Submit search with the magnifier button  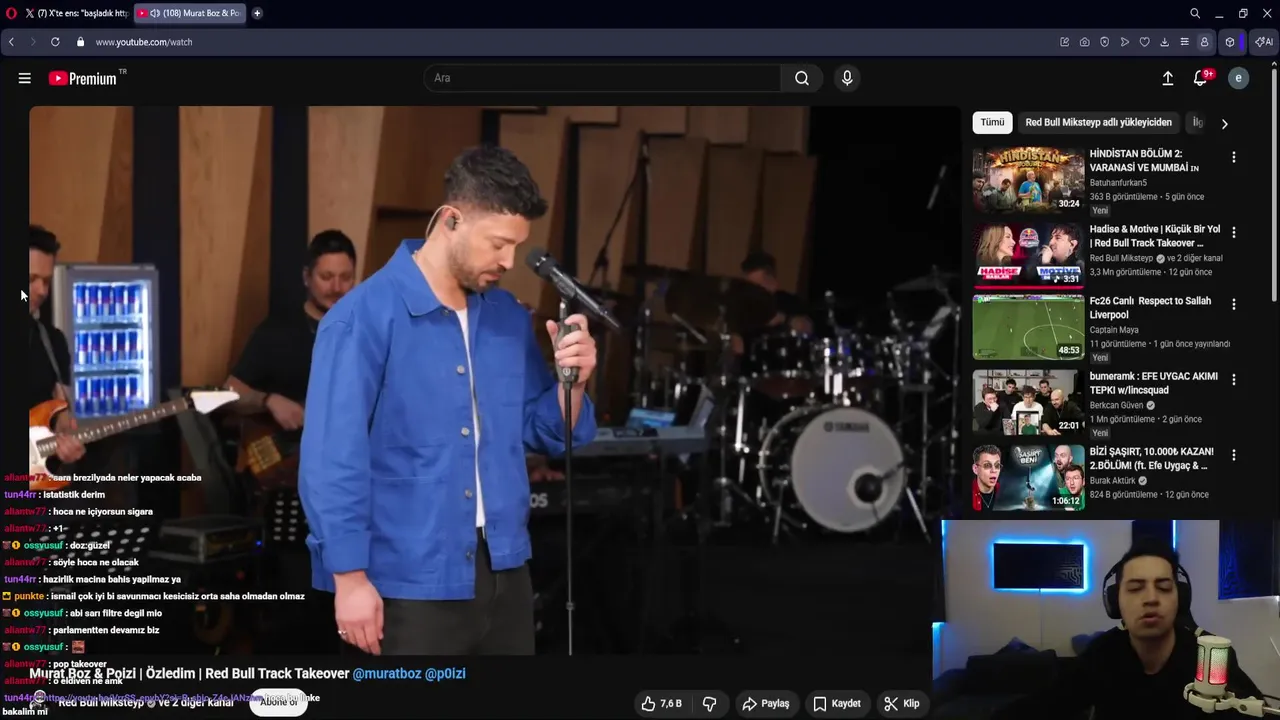tap(802, 78)
